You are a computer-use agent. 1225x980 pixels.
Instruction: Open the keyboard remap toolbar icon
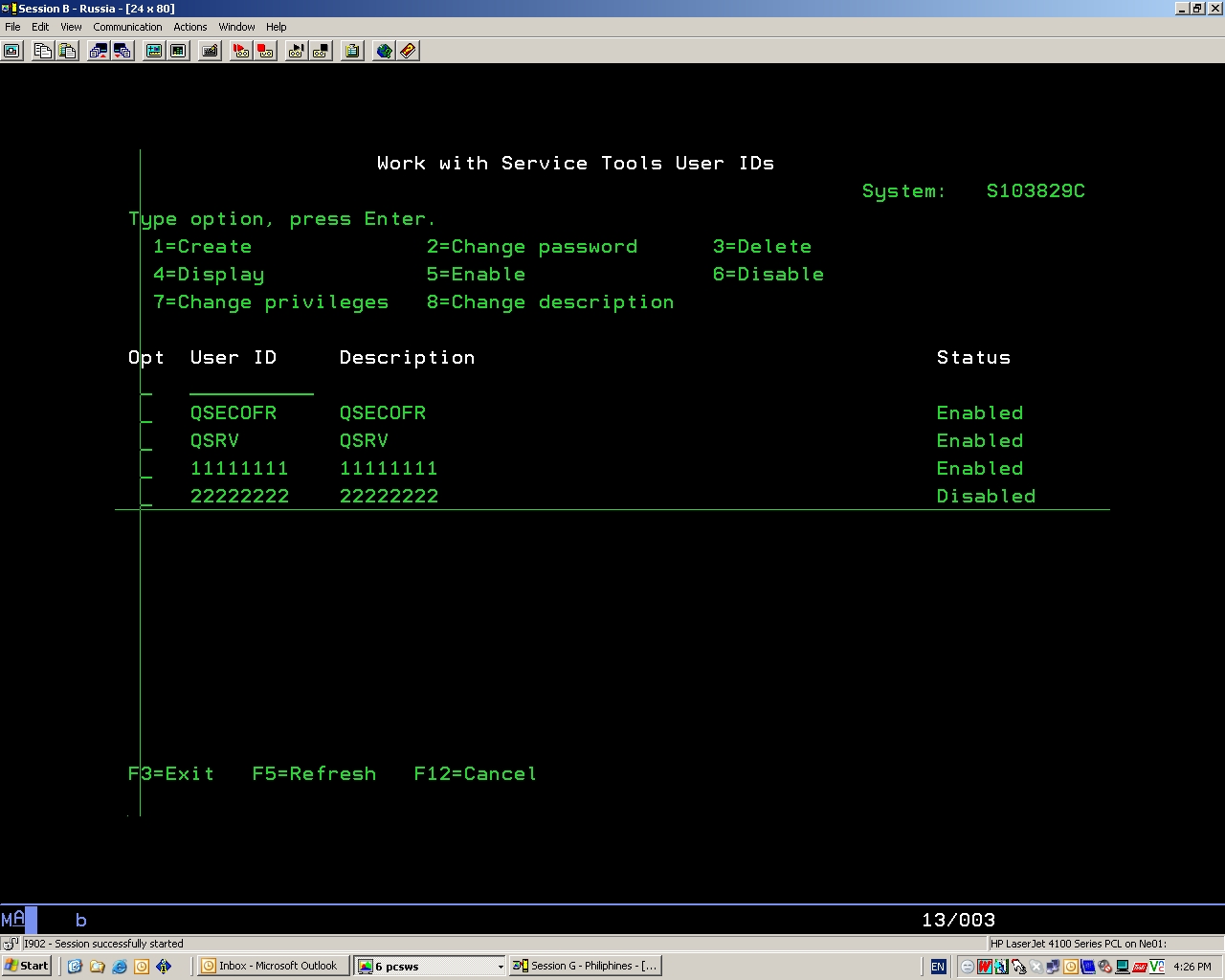(x=211, y=51)
